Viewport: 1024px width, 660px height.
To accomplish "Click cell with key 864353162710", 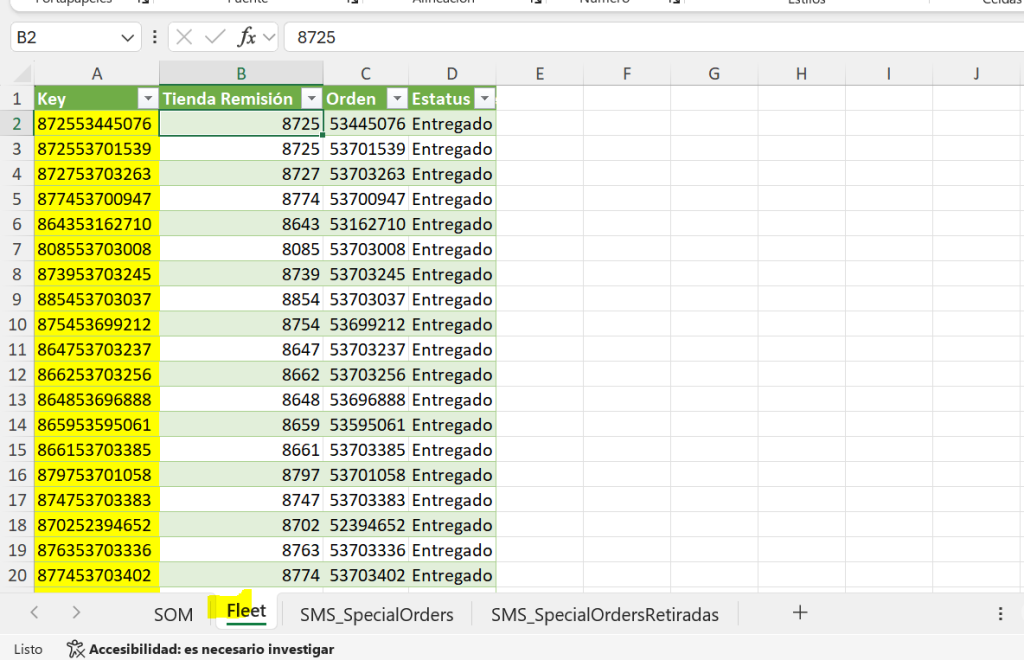I will [97, 224].
